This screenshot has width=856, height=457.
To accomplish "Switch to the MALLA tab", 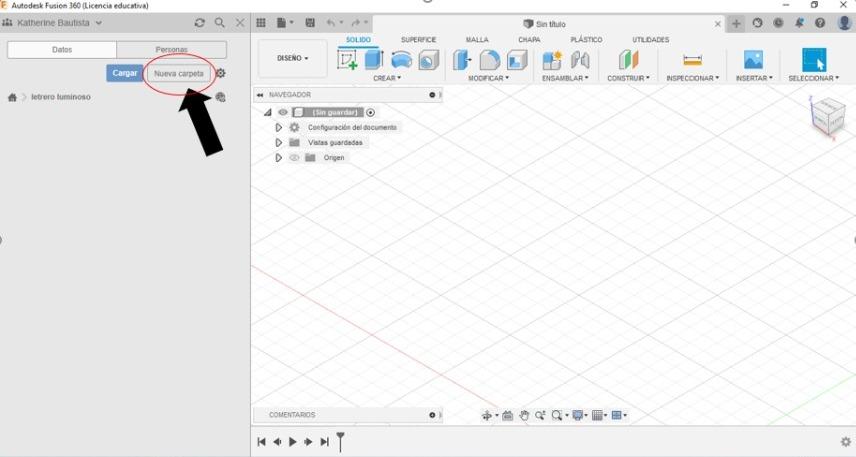I will point(477,40).
